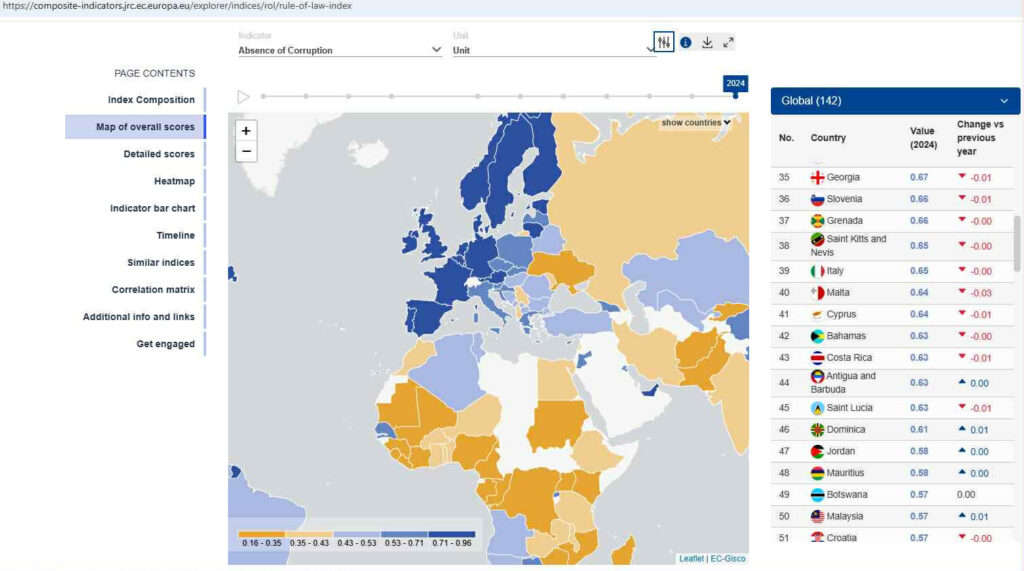The width and height of the screenshot is (1024, 571).
Task: Zoom out on the map
Action: click(x=247, y=152)
